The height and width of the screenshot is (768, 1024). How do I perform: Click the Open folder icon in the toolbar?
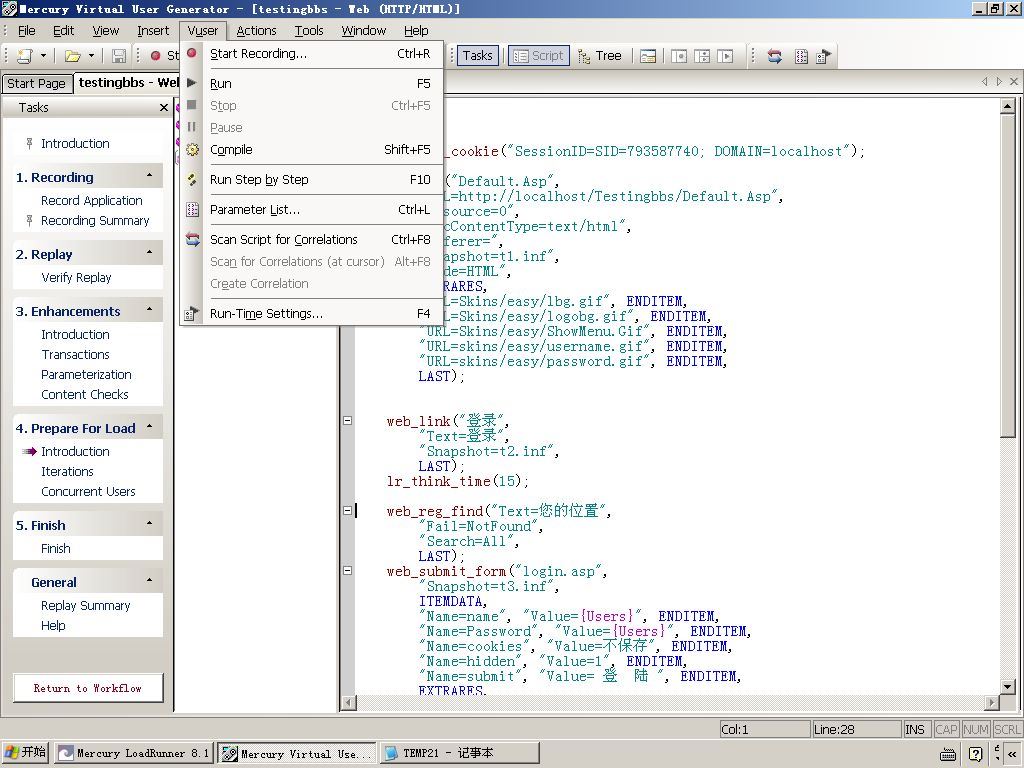[x=72, y=56]
